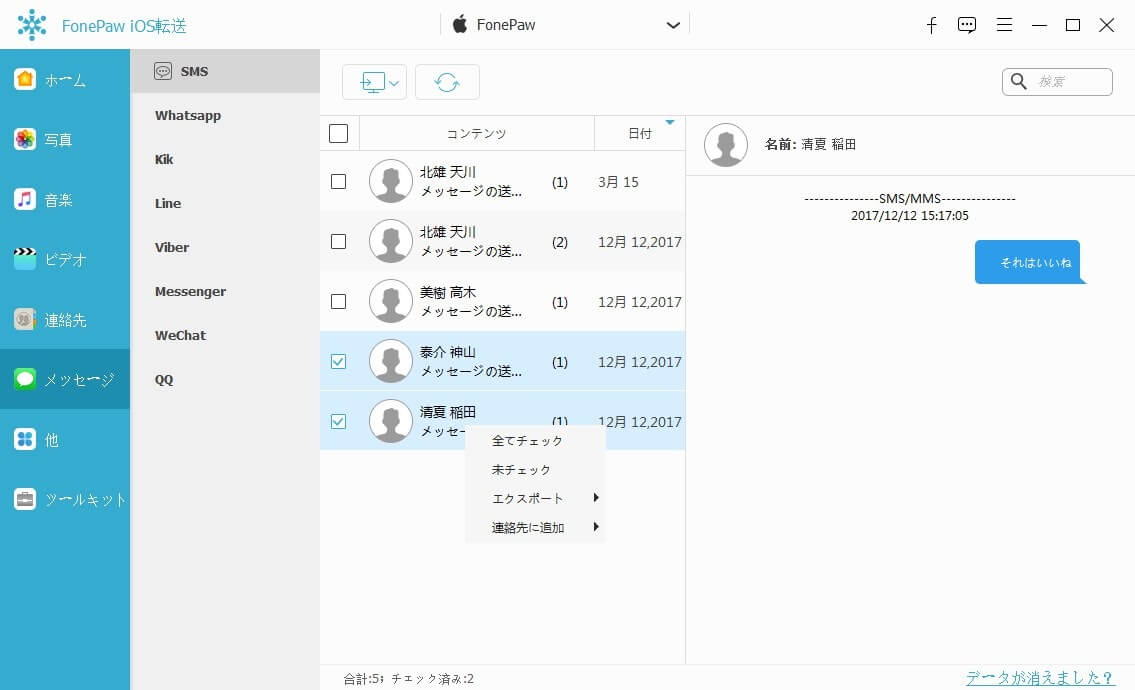Screen dimensions: 1135x690
Task: Select the 写真 (Photos) sidebar icon
Action: (x=27, y=139)
